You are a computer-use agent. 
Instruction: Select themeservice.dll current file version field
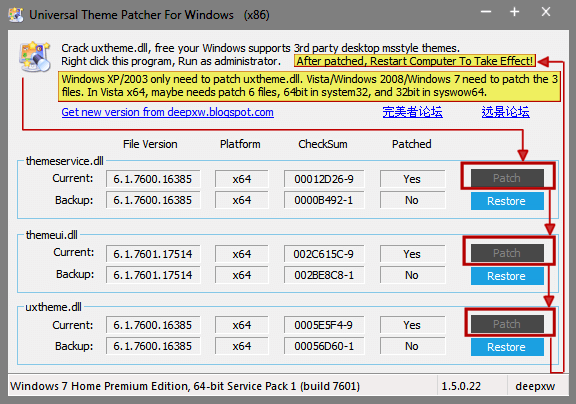pyautogui.click(x=153, y=179)
